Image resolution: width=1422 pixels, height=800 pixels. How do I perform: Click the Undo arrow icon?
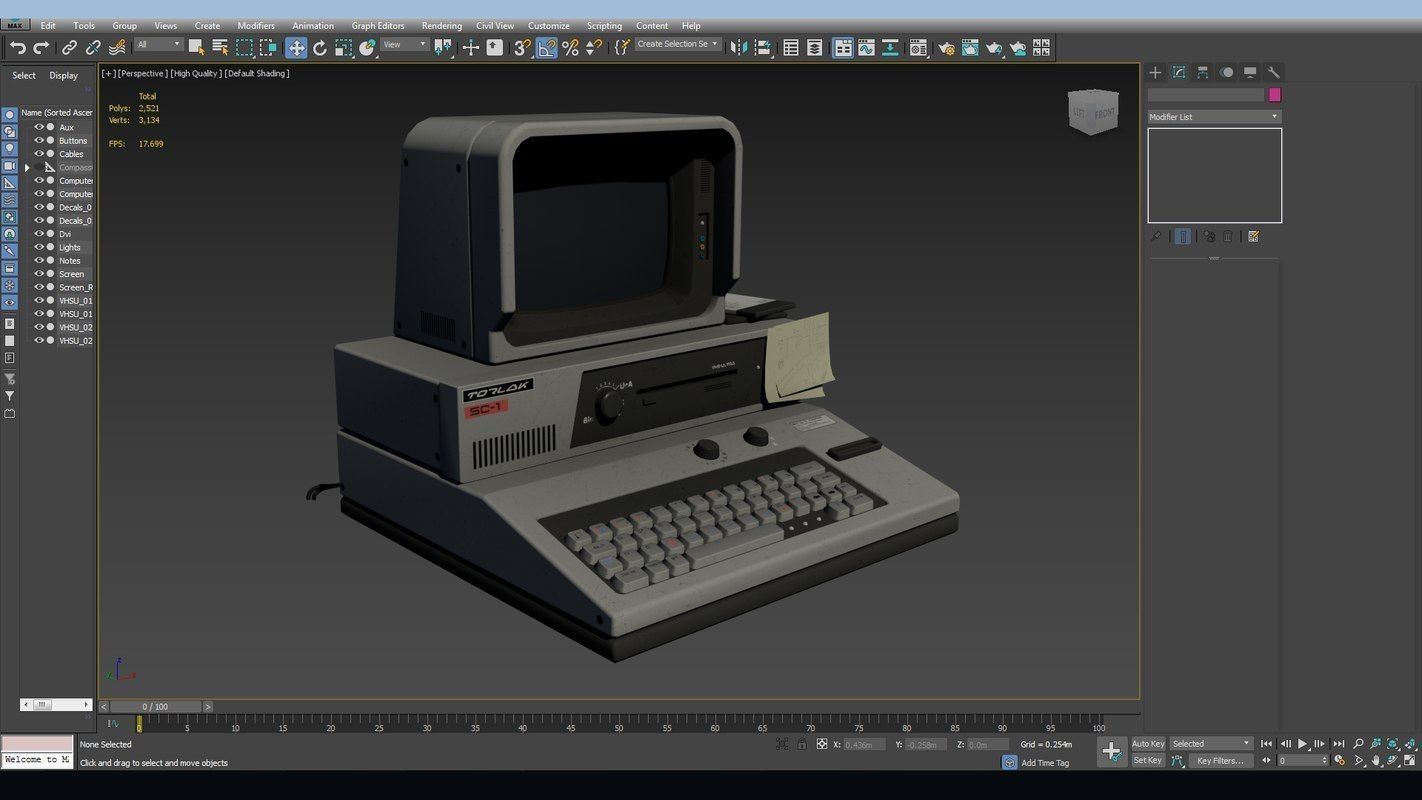click(x=17, y=47)
